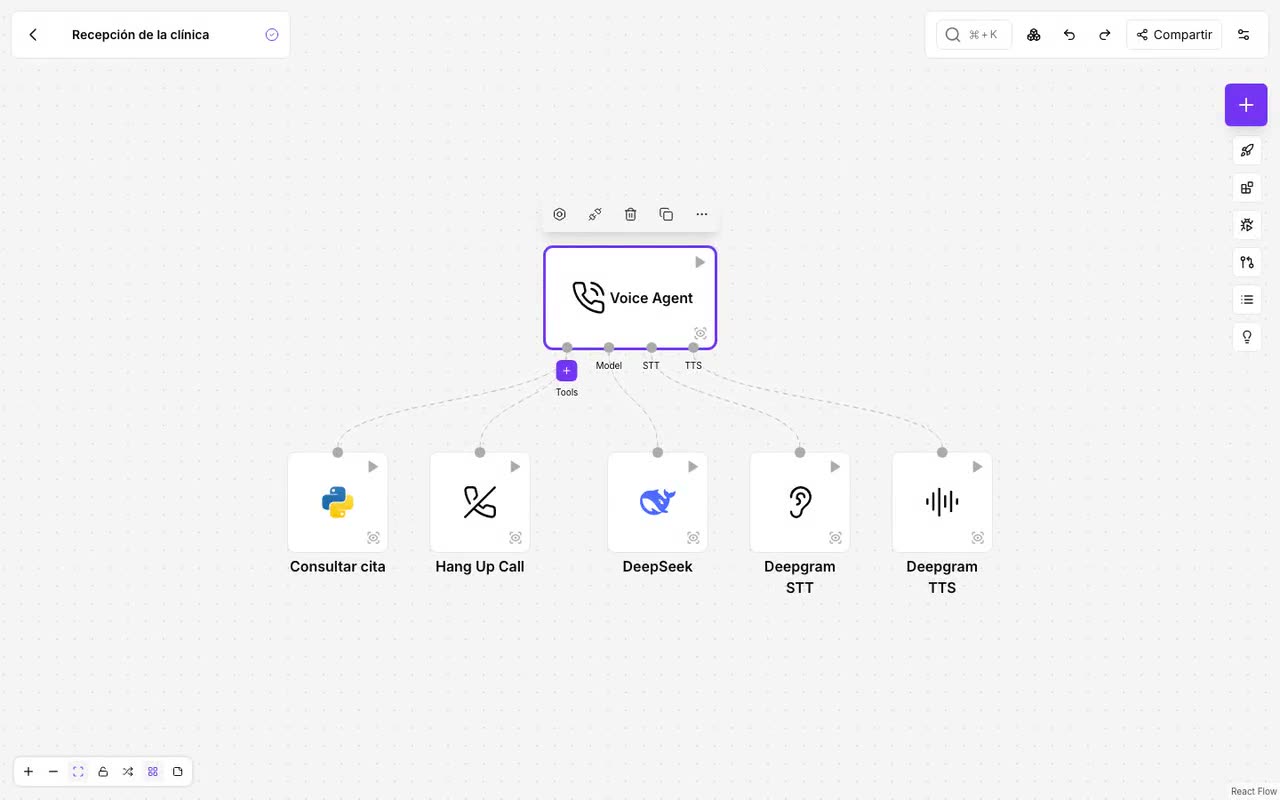Redo the last action
This screenshot has width=1280, height=800.
click(x=1105, y=35)
